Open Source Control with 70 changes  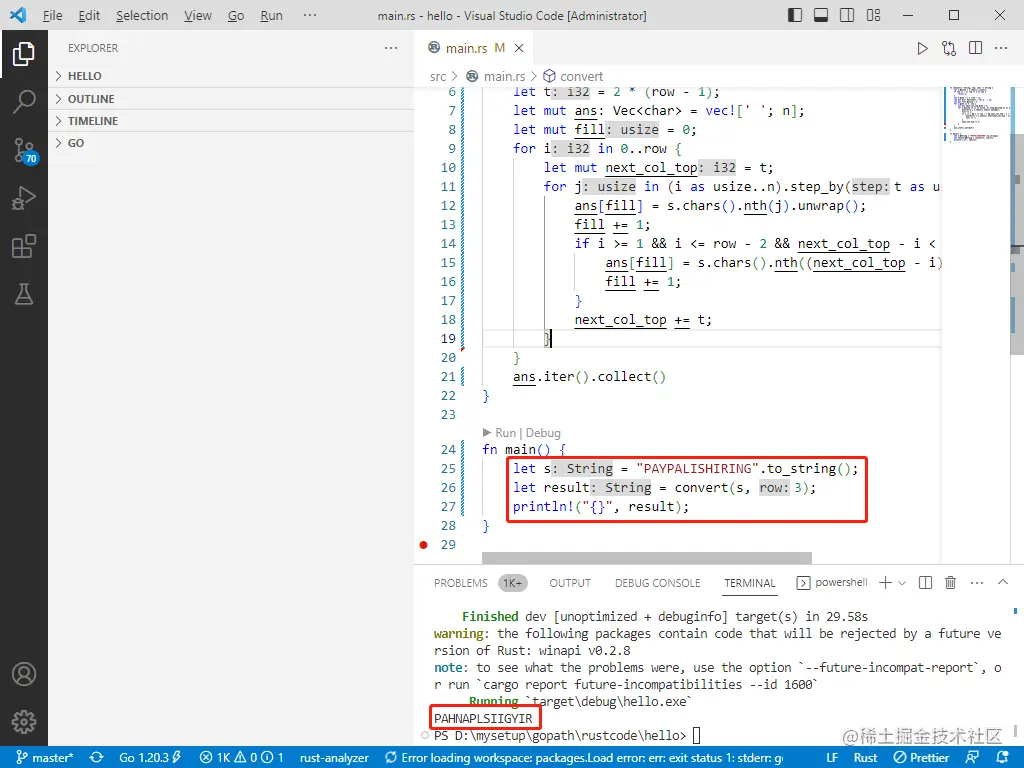coord(24,150)
